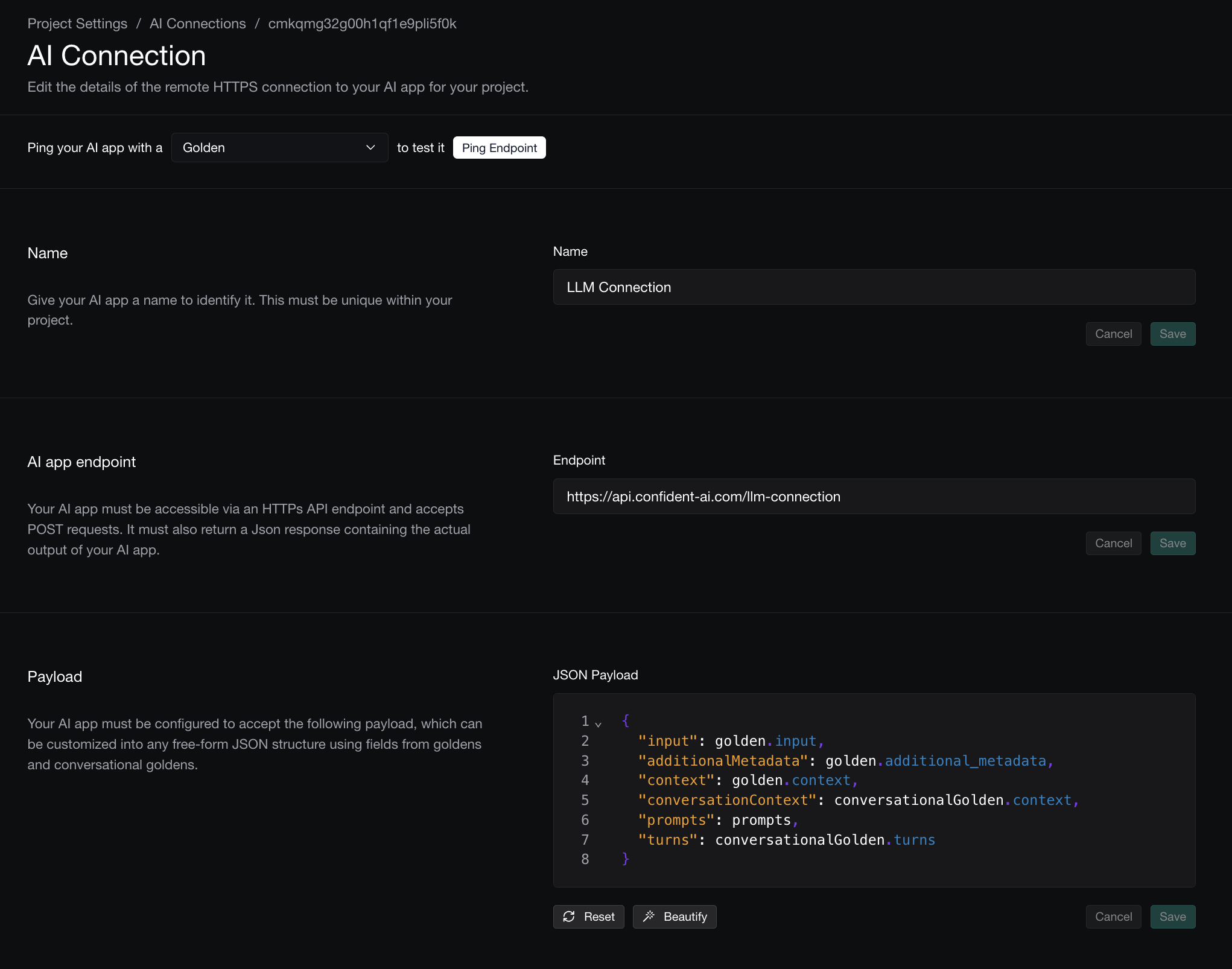Click the Beautify button label
Viewport: 1232px width, 969px height.
(685, 917)
